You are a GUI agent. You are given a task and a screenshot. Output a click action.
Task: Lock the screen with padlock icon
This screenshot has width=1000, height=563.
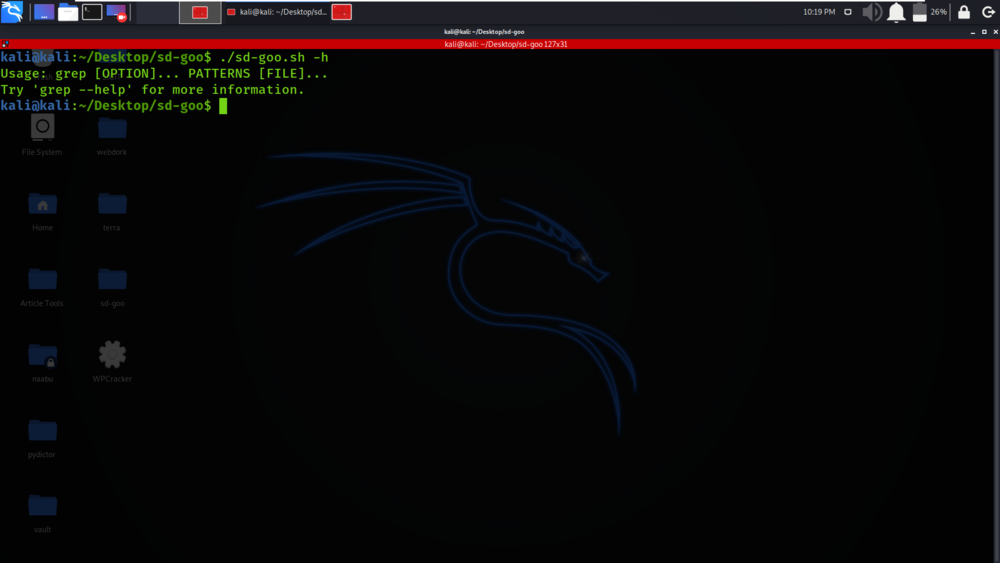coord(964,12)
